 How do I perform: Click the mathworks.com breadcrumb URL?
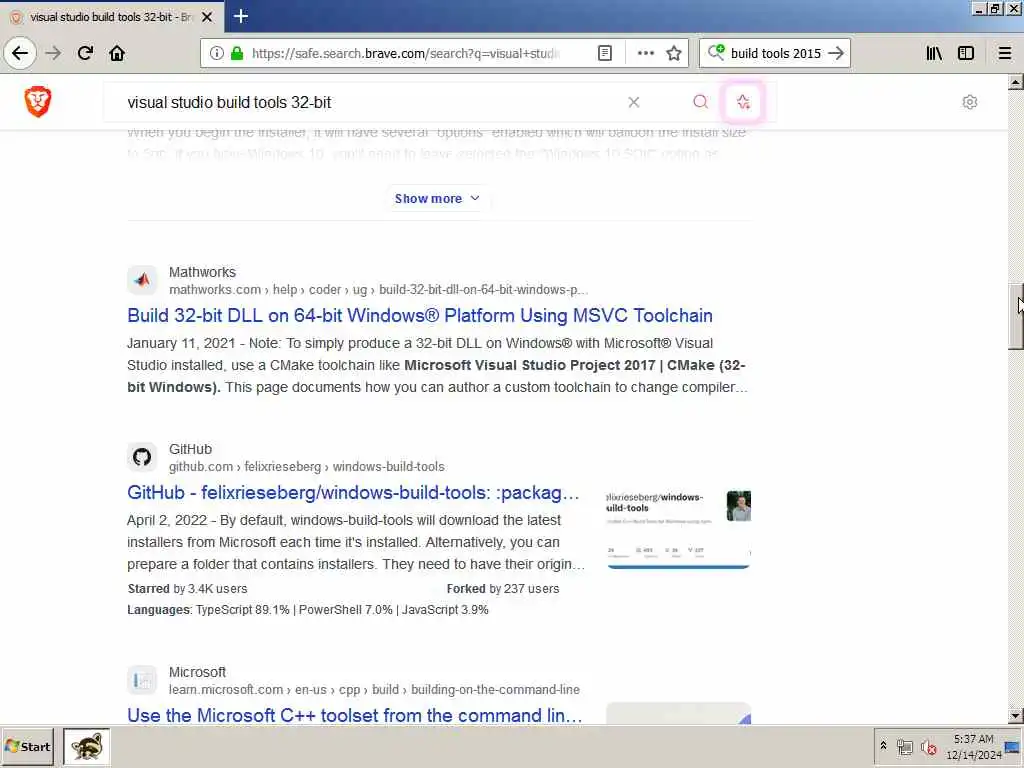(x=378, y=289)
